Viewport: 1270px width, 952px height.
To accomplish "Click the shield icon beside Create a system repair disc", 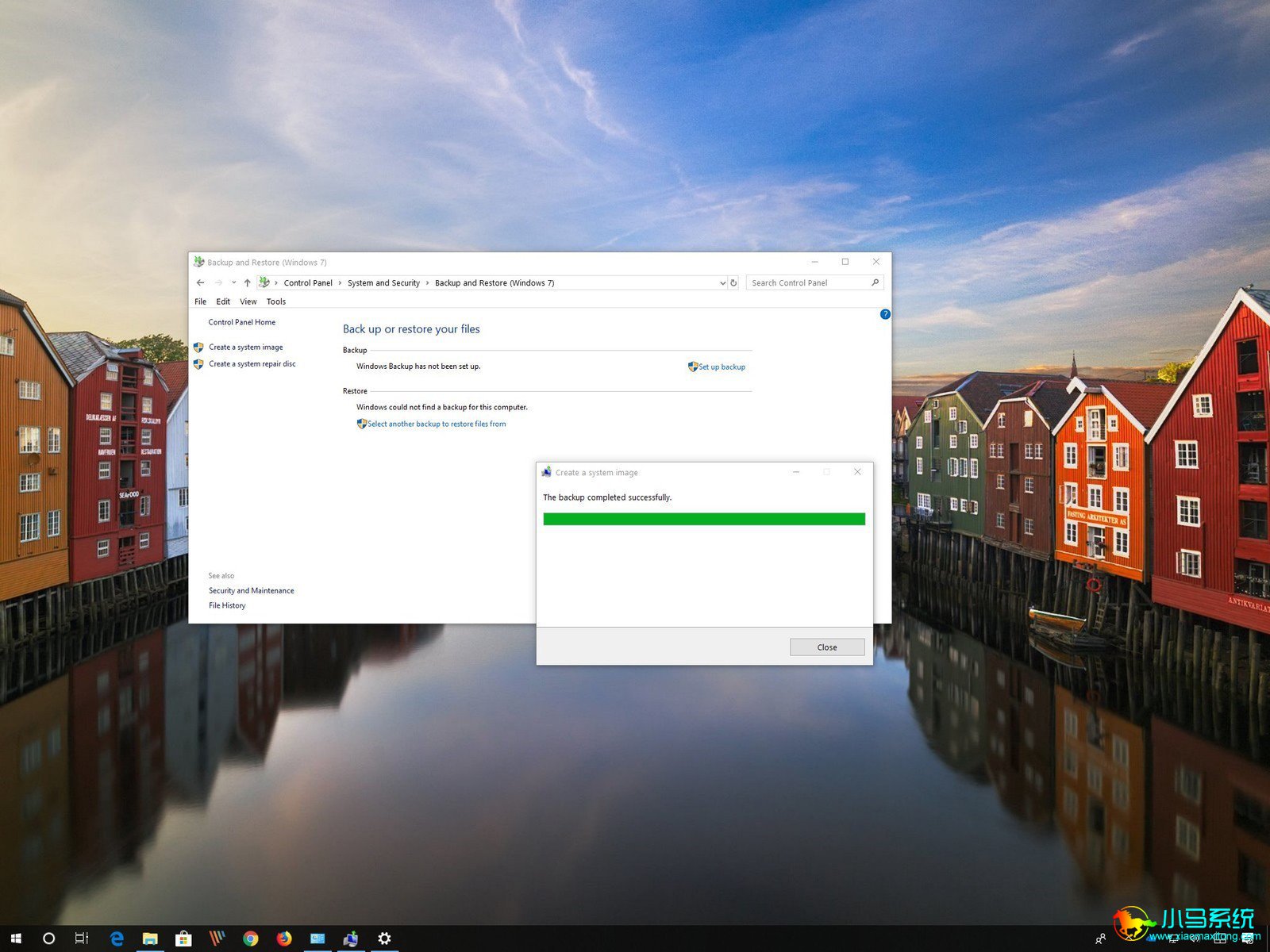I will [x=198, y=364].
